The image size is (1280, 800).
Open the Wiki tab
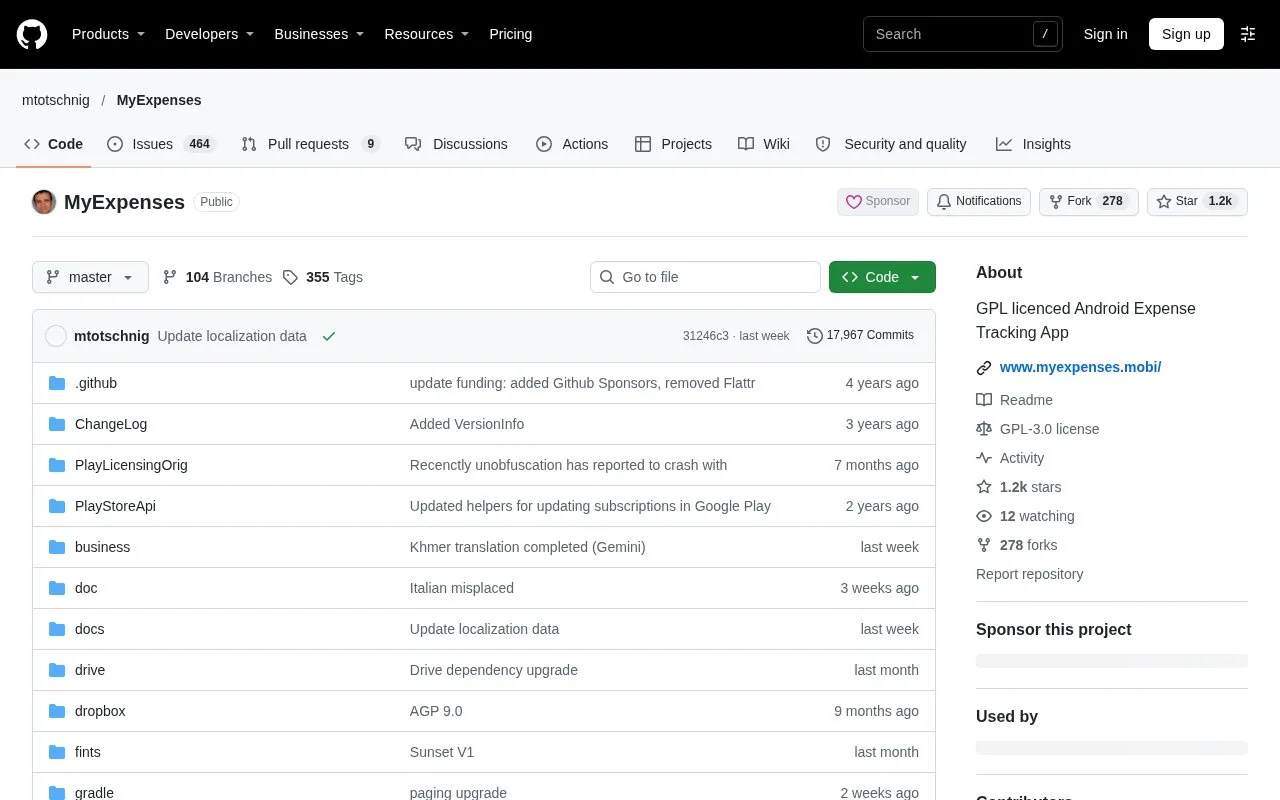click(764, 144)
